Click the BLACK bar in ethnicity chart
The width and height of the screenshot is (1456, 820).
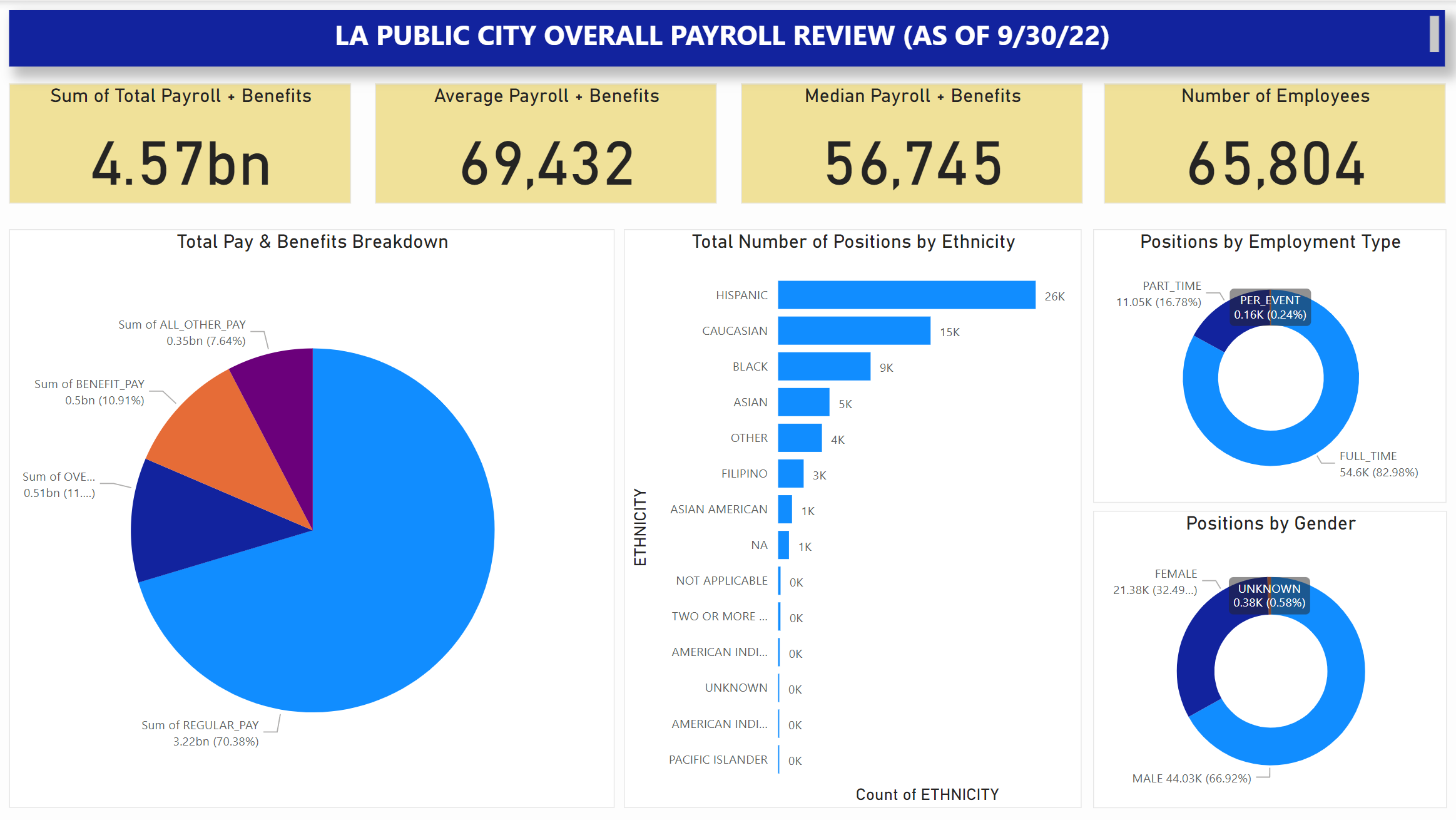(x=824, y=366)
